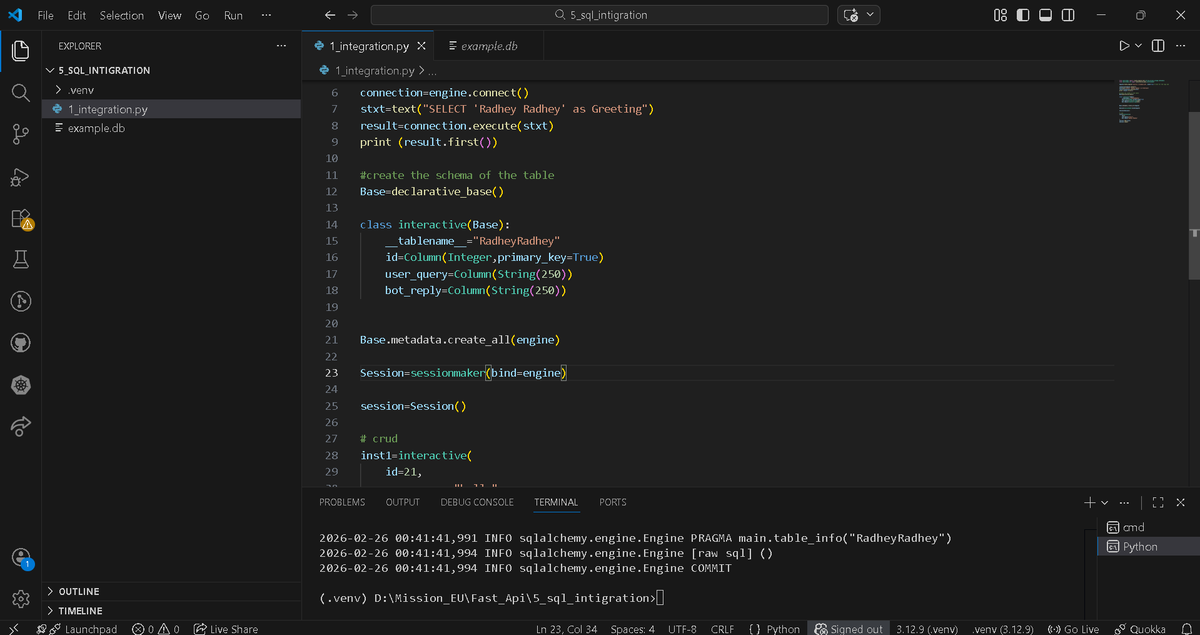The image size is (1200, 635).
Task: Click the new terminal plus icon
Action: click(x=1090, y=502)
